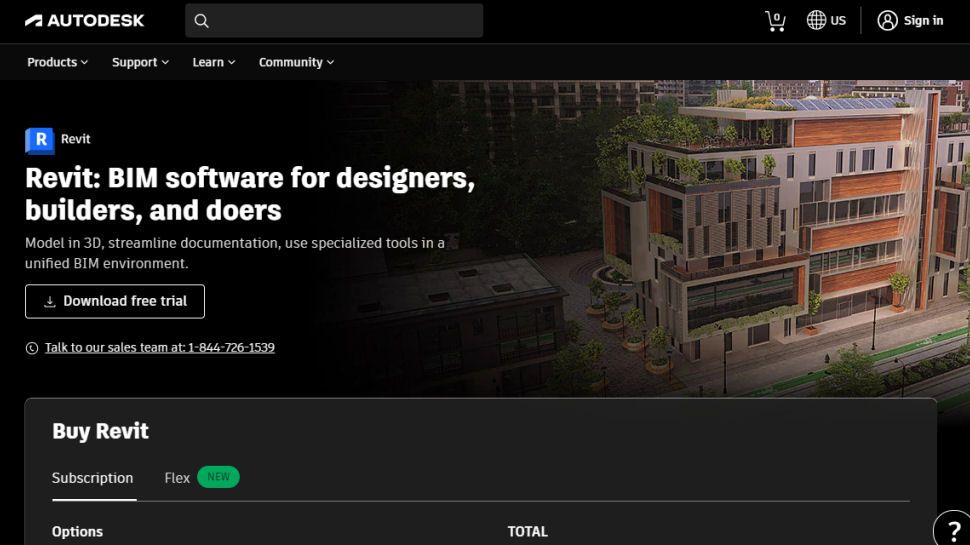Switch to the Subscription tab
The image size is (970, 545).
pos(93,478)
